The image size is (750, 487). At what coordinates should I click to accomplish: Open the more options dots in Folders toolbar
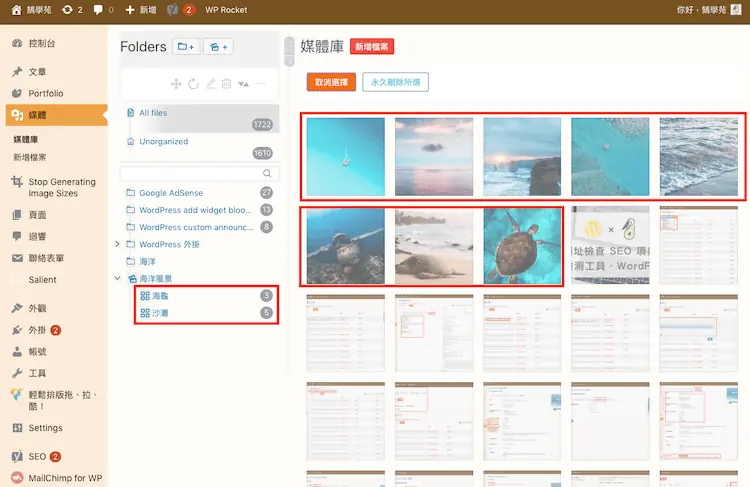coord(261,84)
